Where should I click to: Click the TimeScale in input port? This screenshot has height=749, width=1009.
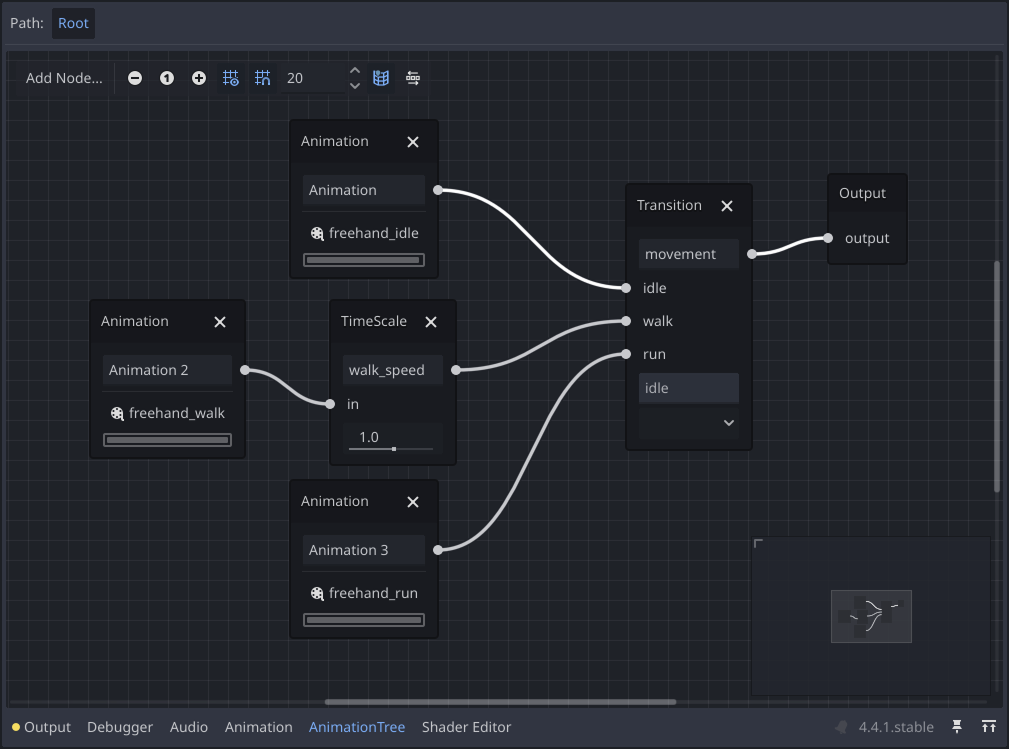click(x=330, y=404)
